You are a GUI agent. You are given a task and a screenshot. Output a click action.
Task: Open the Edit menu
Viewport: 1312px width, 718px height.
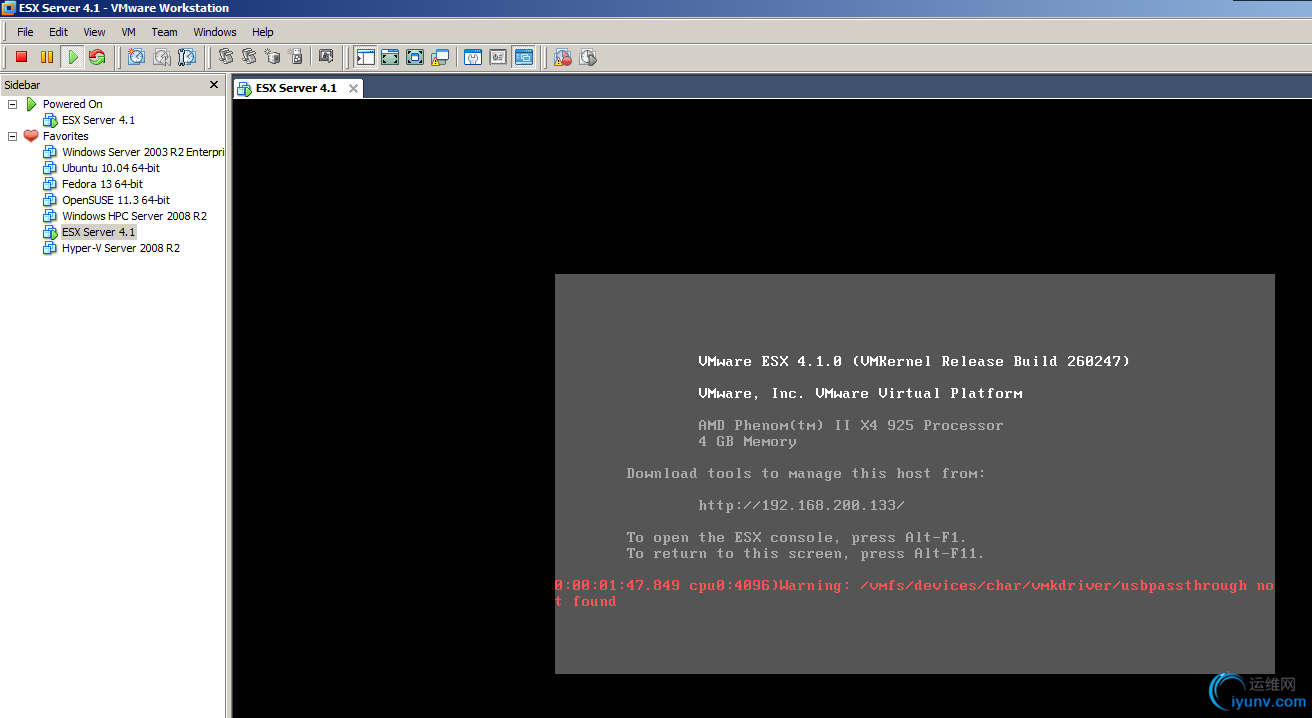tap(59, 32)
